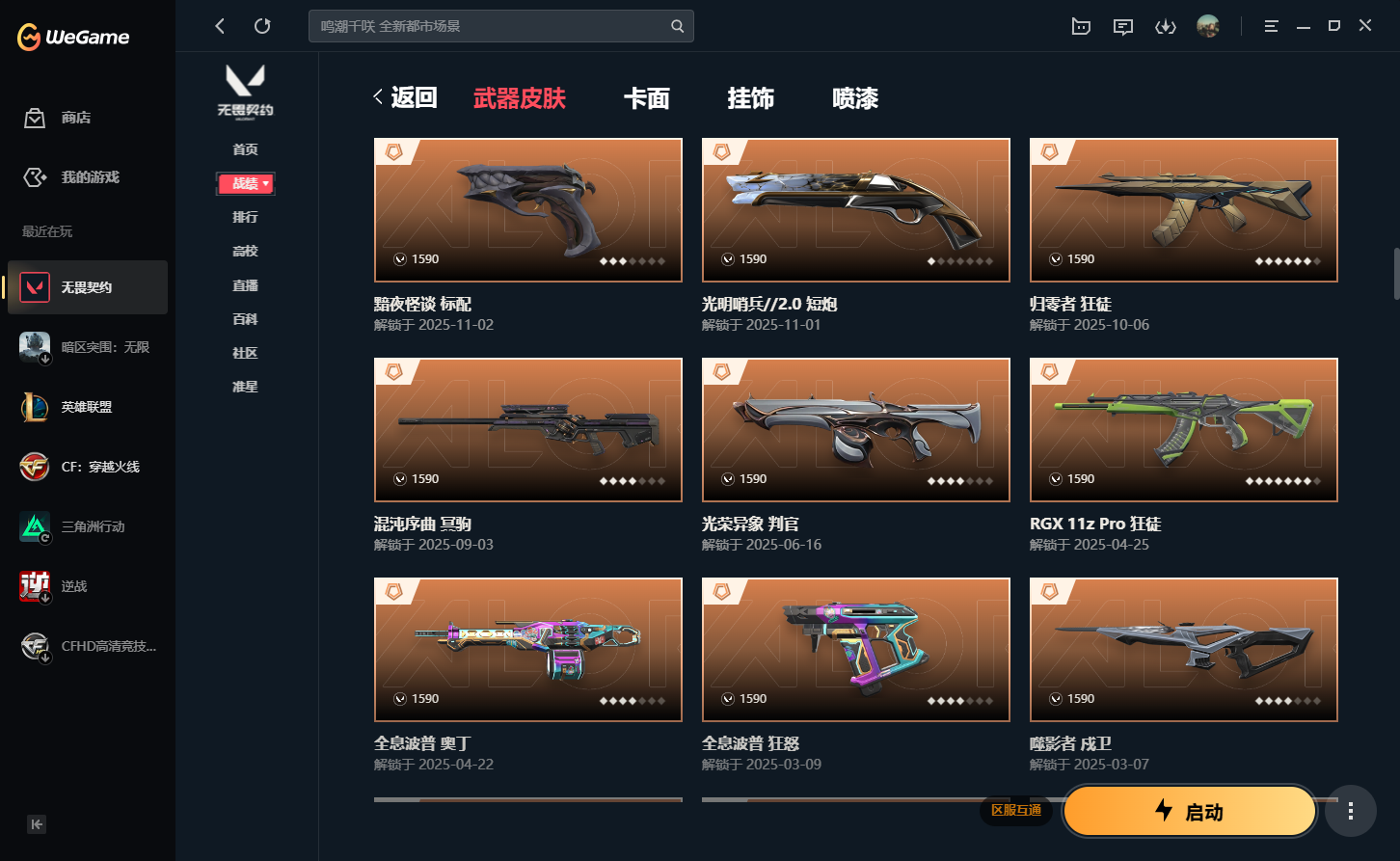This screenshot has width=1400, height=861.
Task: Open the messages chat bubble icon
Action: pyautogui.click(x=1123, y=26)
